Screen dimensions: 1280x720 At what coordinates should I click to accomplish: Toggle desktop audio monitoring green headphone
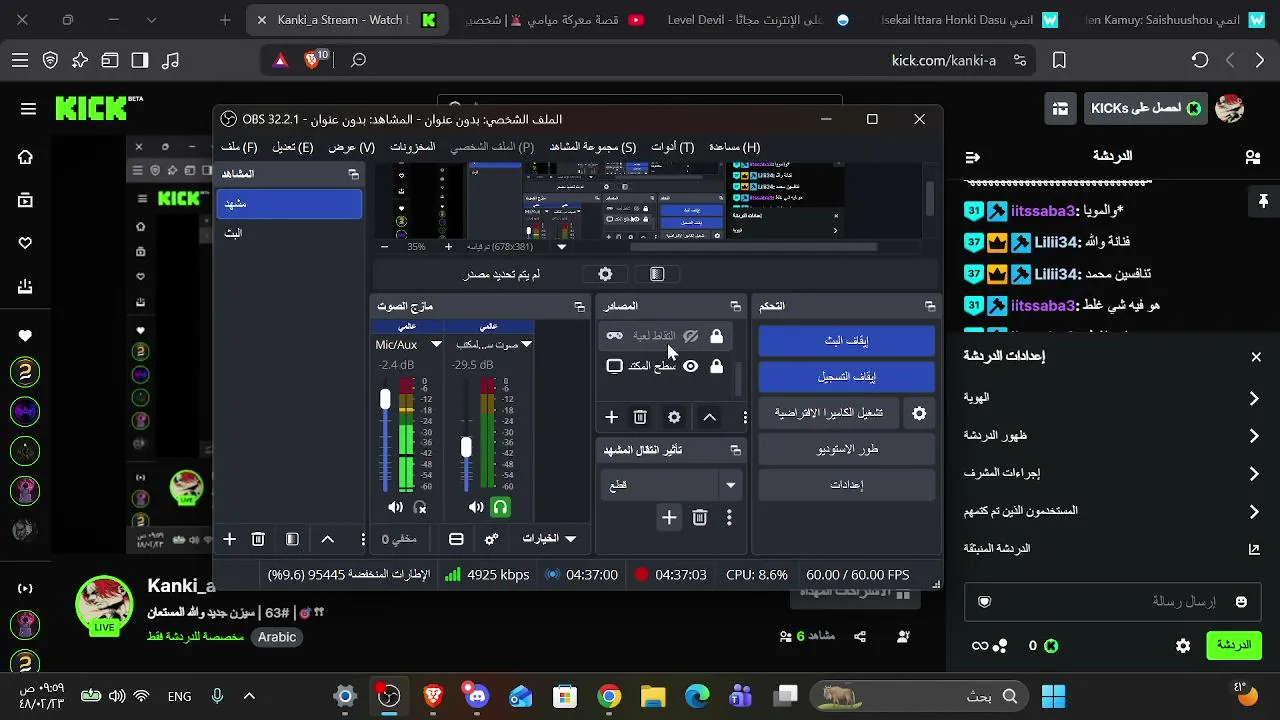(x=500, y=508)
